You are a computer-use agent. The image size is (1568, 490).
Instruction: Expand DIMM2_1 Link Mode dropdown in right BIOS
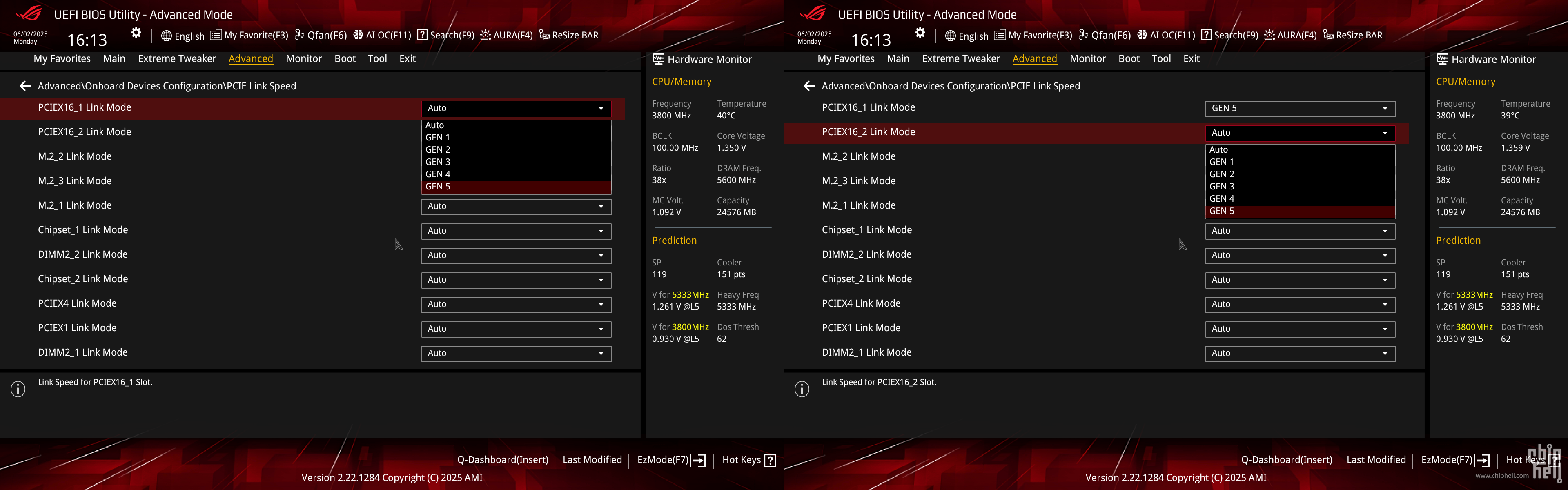point(1300,354)
